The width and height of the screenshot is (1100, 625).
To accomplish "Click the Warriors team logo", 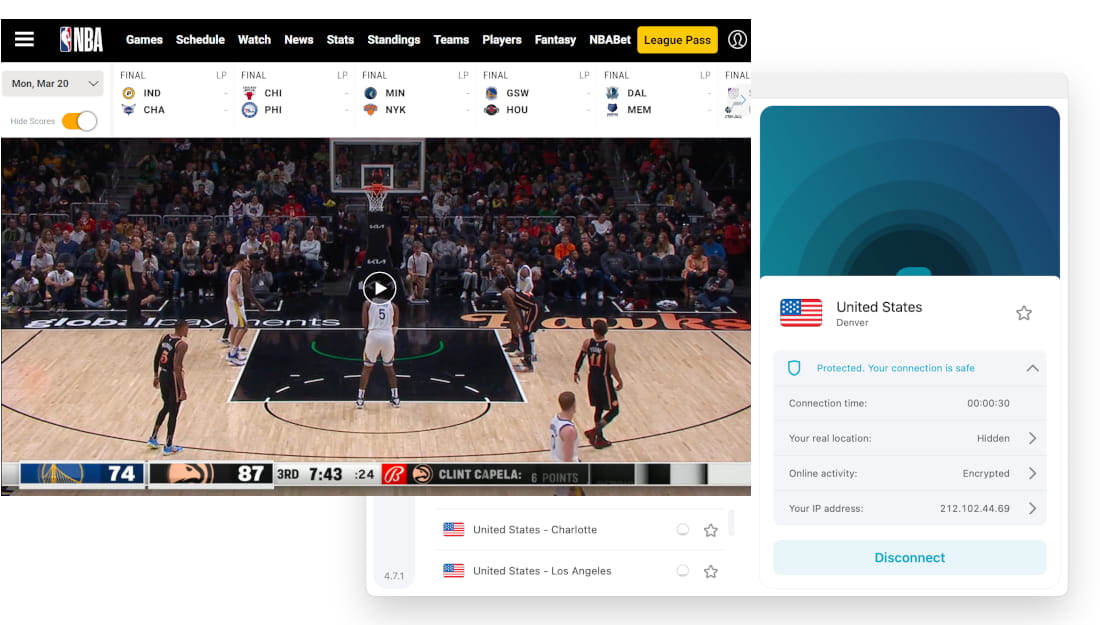I will [x=491, y=93].
